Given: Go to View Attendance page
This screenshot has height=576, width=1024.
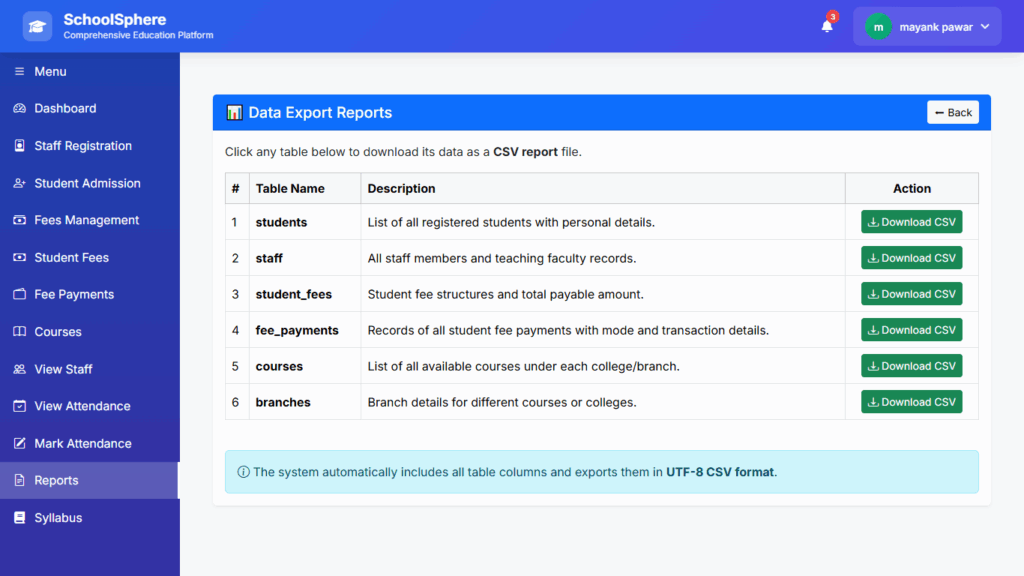Looking at the screenshot, I should tap(82, 406).
